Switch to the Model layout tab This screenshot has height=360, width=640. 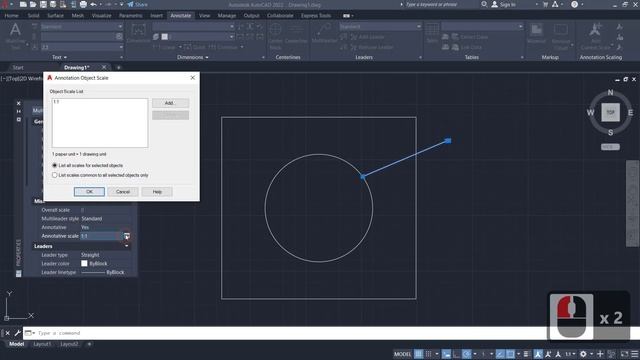coord(17,344)
